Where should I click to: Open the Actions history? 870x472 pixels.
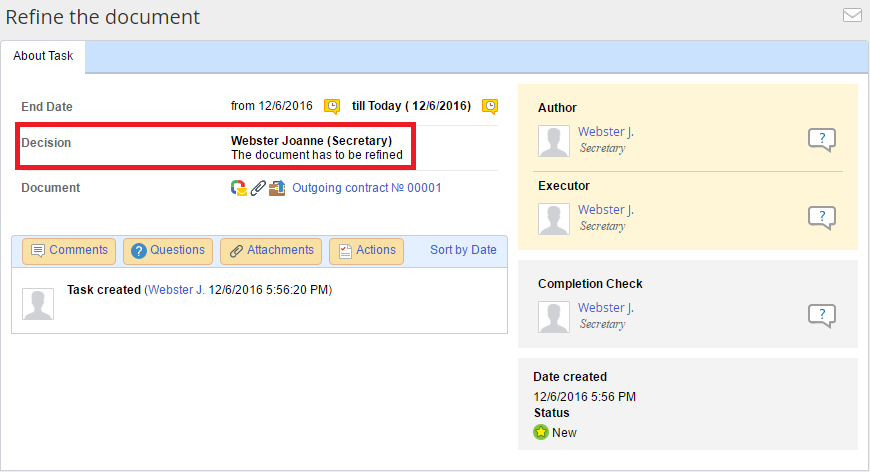tap(366, 251)
